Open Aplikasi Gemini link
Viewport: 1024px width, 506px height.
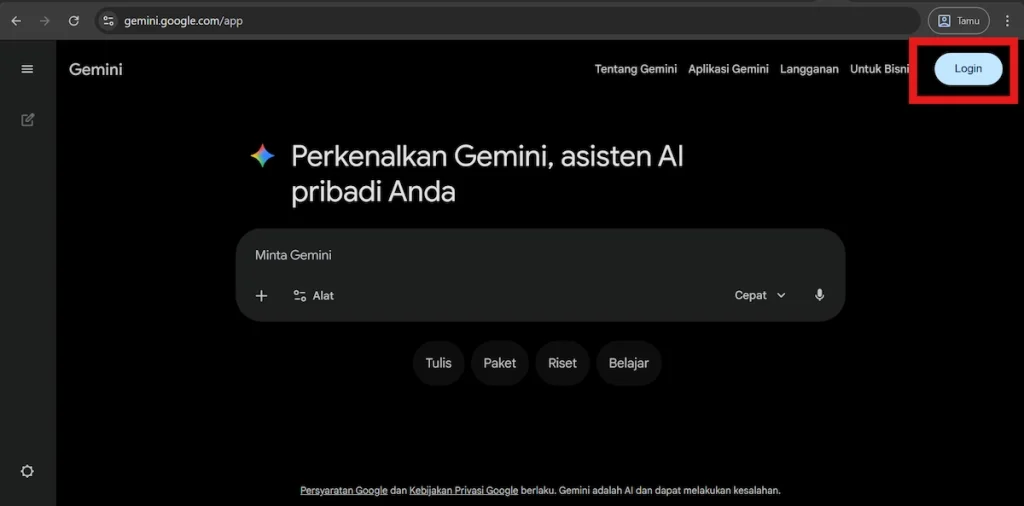pyautogui.click(x=728, y=69)
